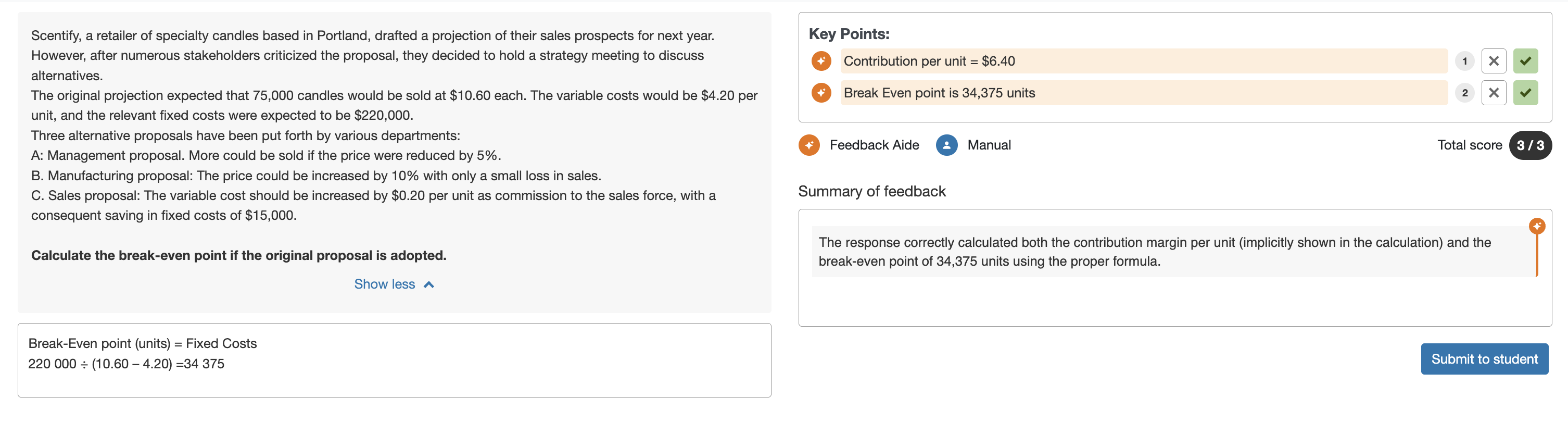Select the Manual label

click(x=989, y=145)
